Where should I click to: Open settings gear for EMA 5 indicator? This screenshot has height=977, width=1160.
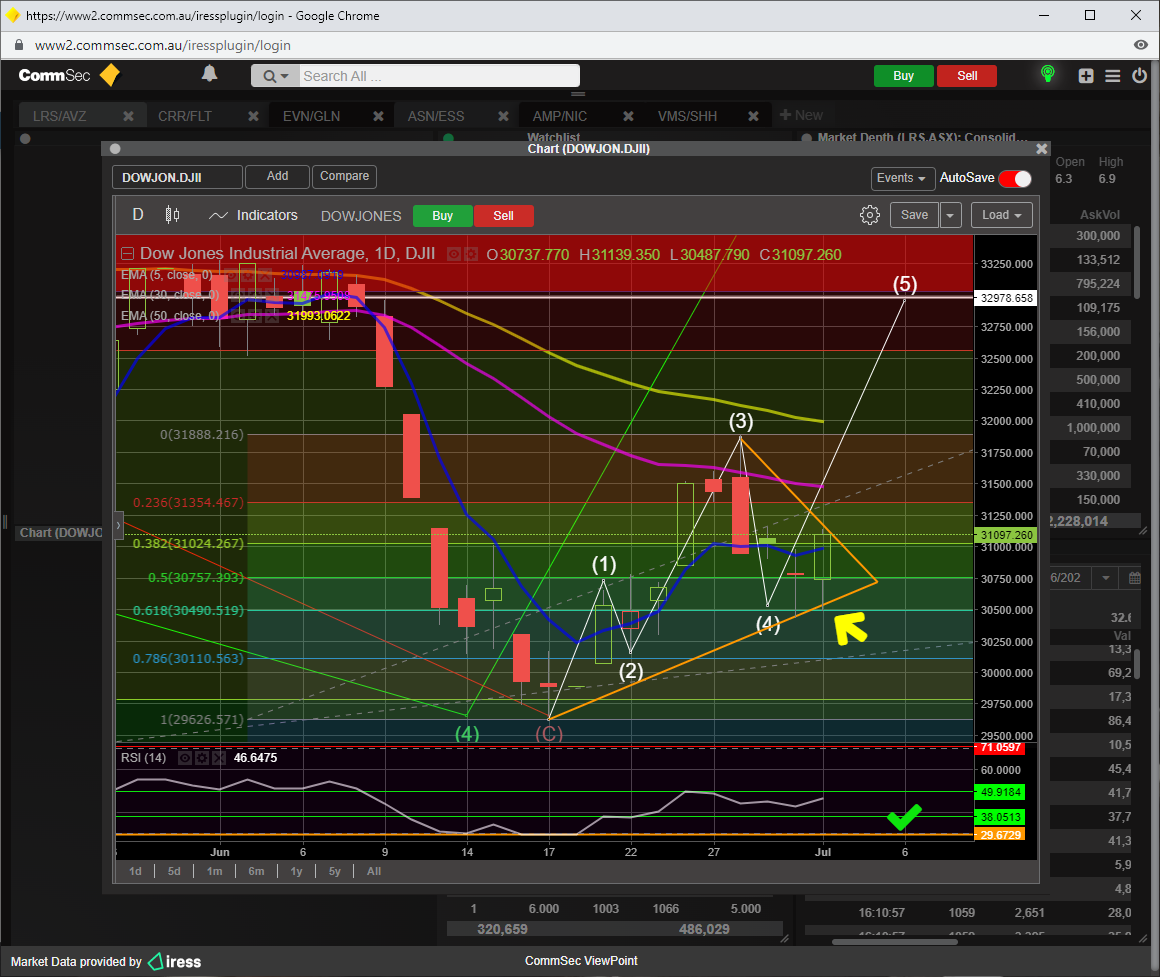click(x=248, y=275)
